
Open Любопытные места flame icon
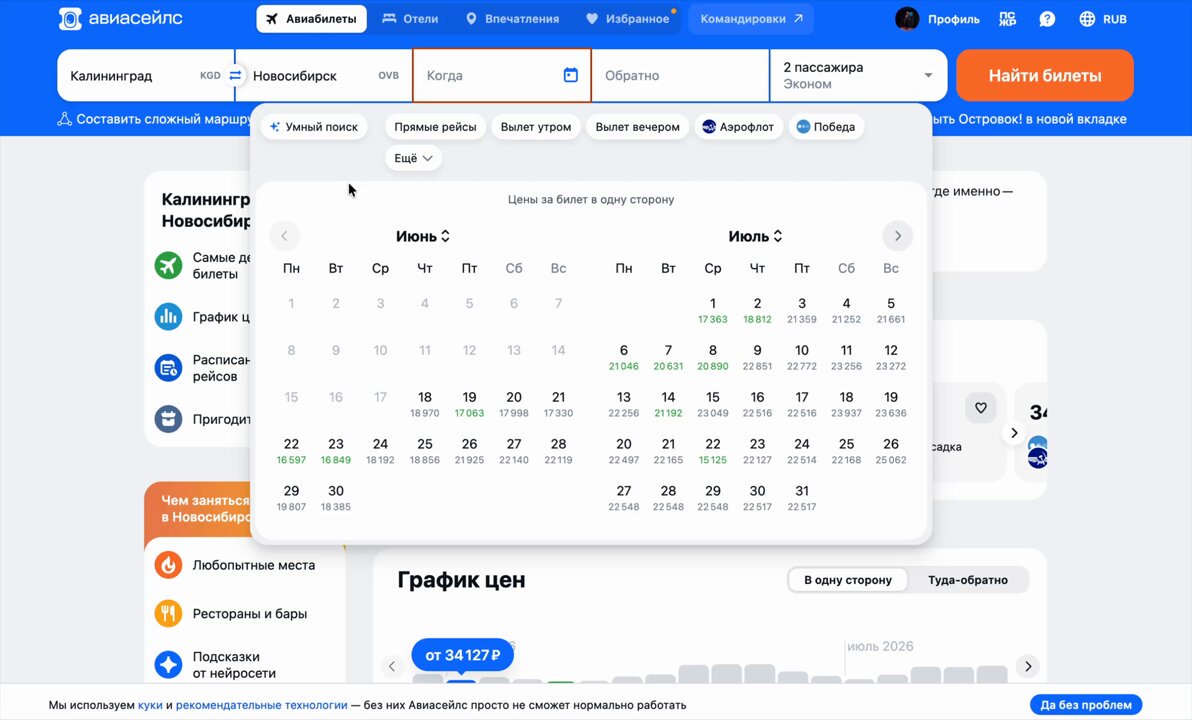point(168,565)
